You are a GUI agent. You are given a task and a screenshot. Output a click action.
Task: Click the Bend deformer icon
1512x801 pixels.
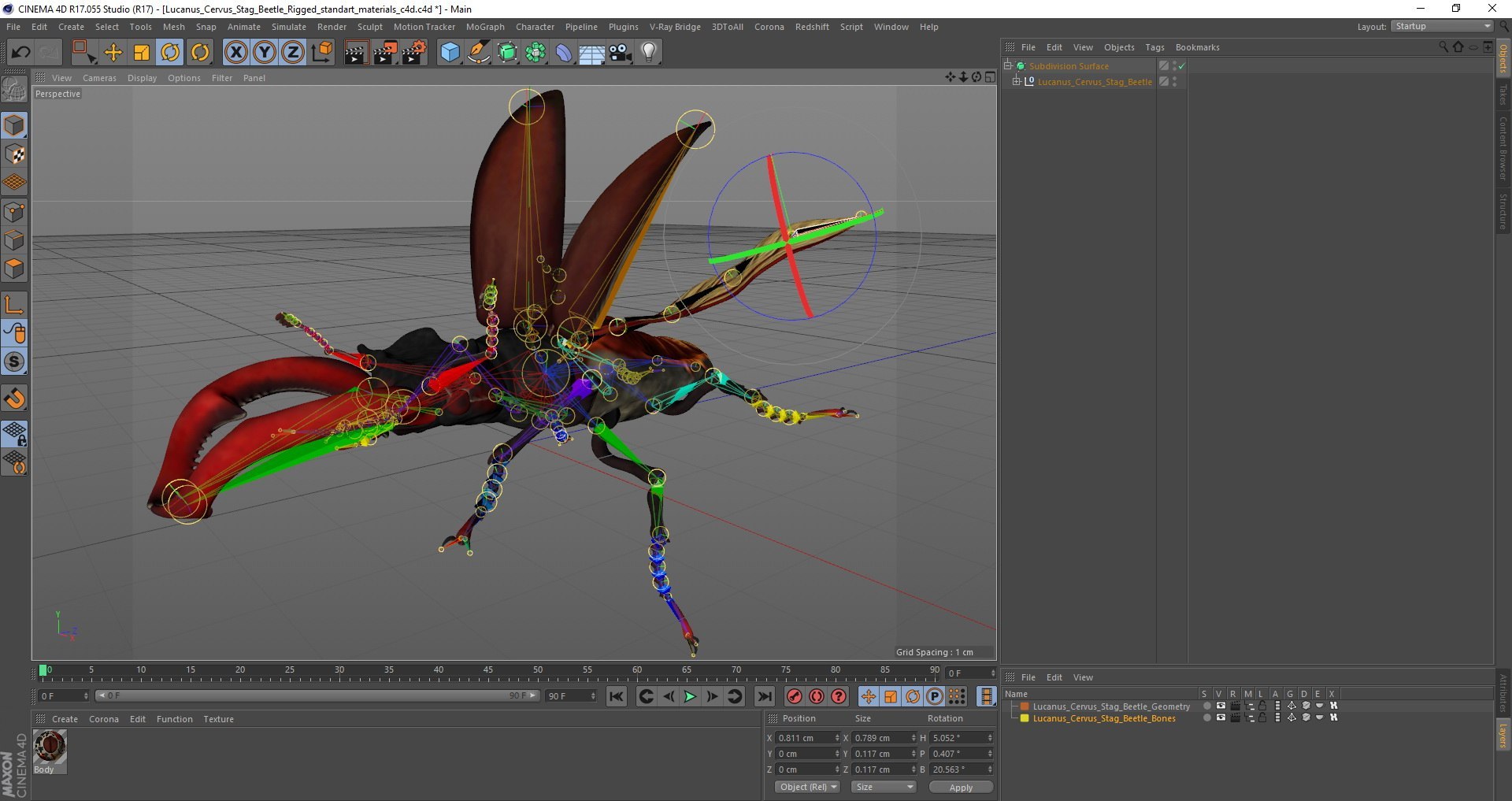click(564, 53)
